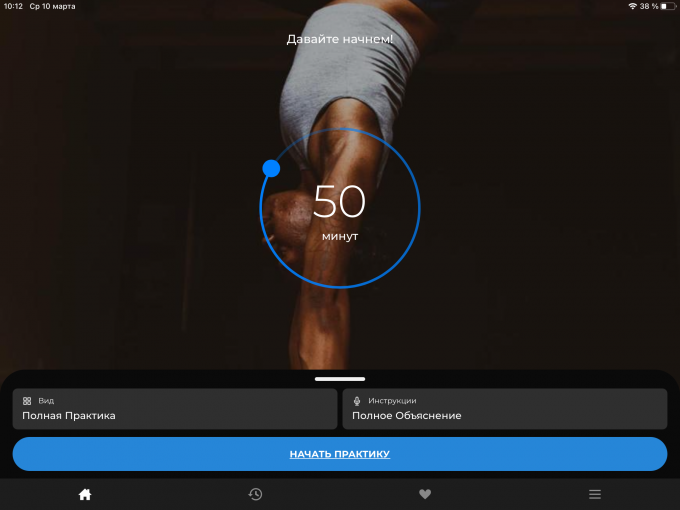Tap the date Ср 10 марта
Image resolution: width=680 pixels, height=510 pixels.
pos(53,6)
